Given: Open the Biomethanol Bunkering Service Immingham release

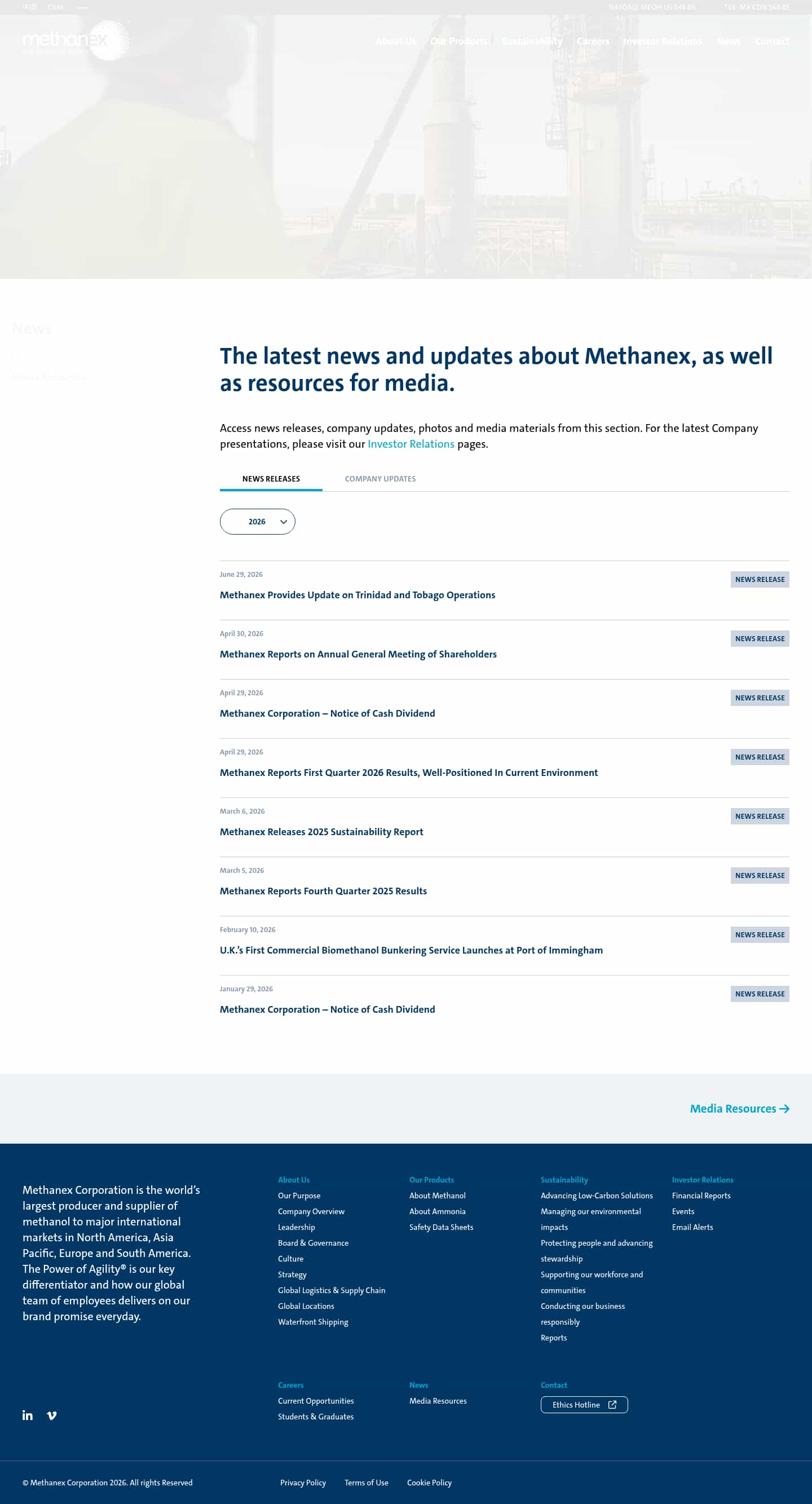Looking at the screenshot, I should [411, 950].
